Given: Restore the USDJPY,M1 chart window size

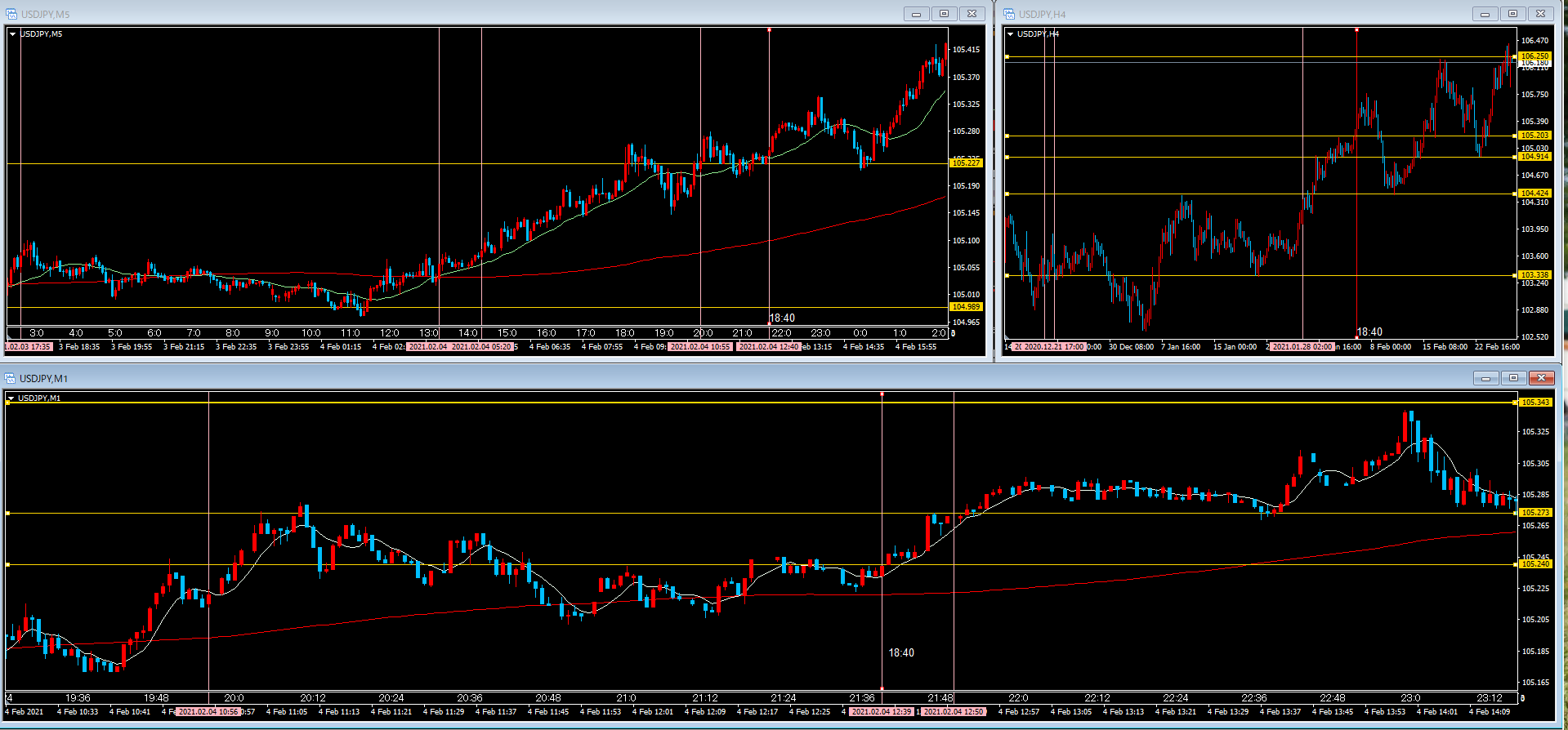Looking at the screenshot, I should click(x=1513, y=378).
